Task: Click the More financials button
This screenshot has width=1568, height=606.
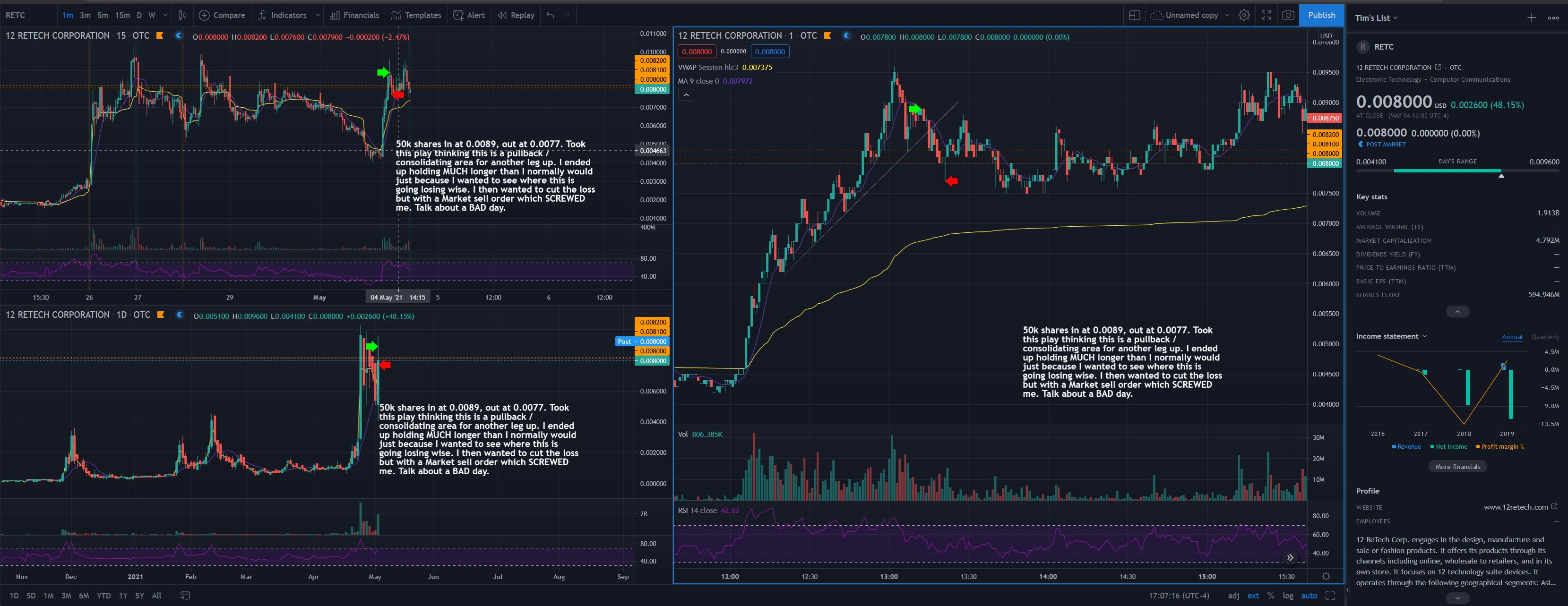Action: coord(1457,467)
